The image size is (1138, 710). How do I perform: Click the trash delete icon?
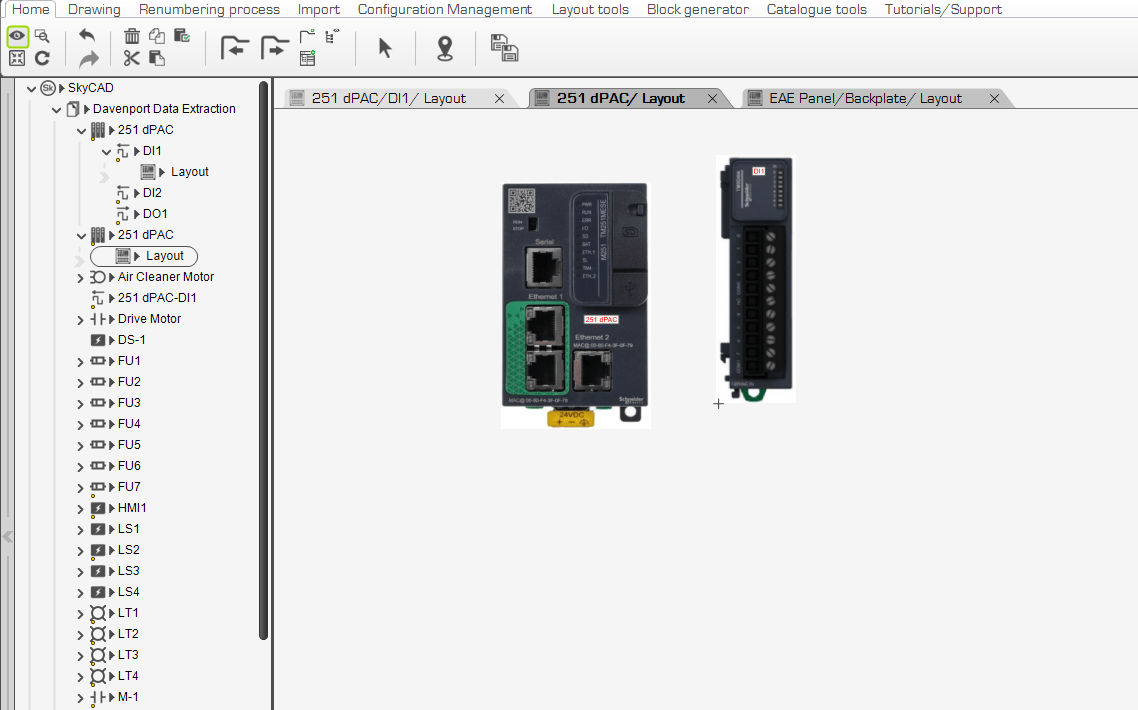[133, 34]
